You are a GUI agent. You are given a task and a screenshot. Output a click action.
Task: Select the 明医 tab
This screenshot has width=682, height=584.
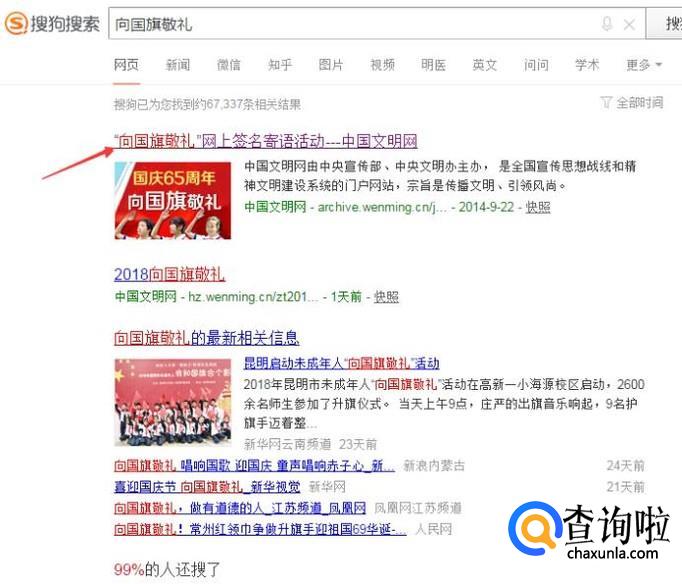[x=433, y=65]
